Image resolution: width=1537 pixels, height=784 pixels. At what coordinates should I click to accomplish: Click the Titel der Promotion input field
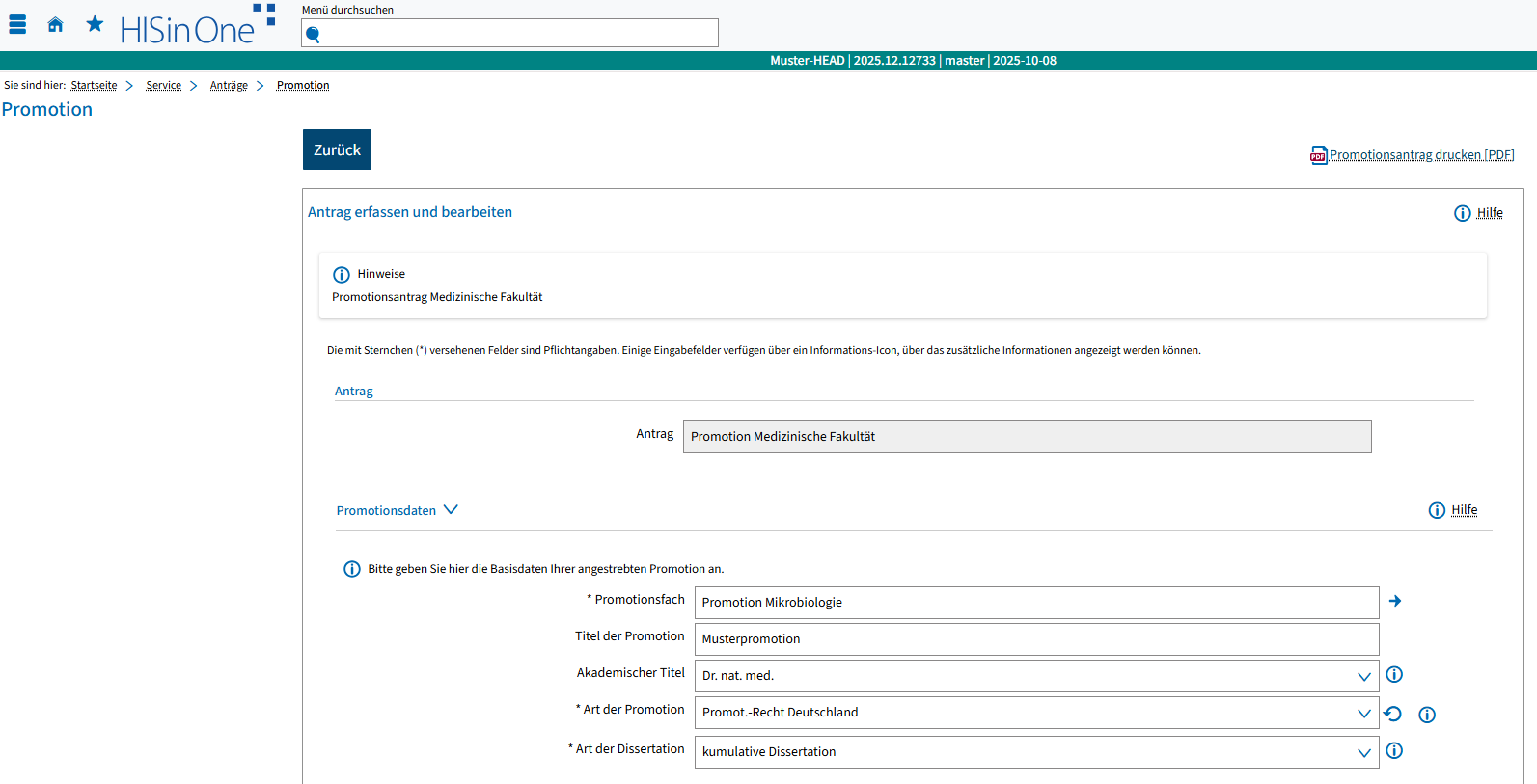point(1036,639)
